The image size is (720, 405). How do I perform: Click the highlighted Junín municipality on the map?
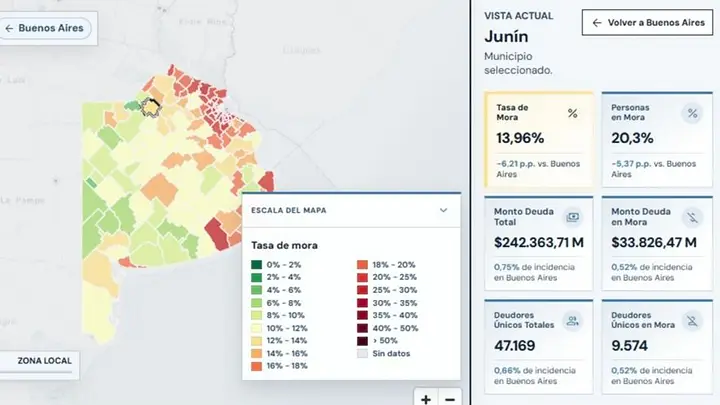150,107
